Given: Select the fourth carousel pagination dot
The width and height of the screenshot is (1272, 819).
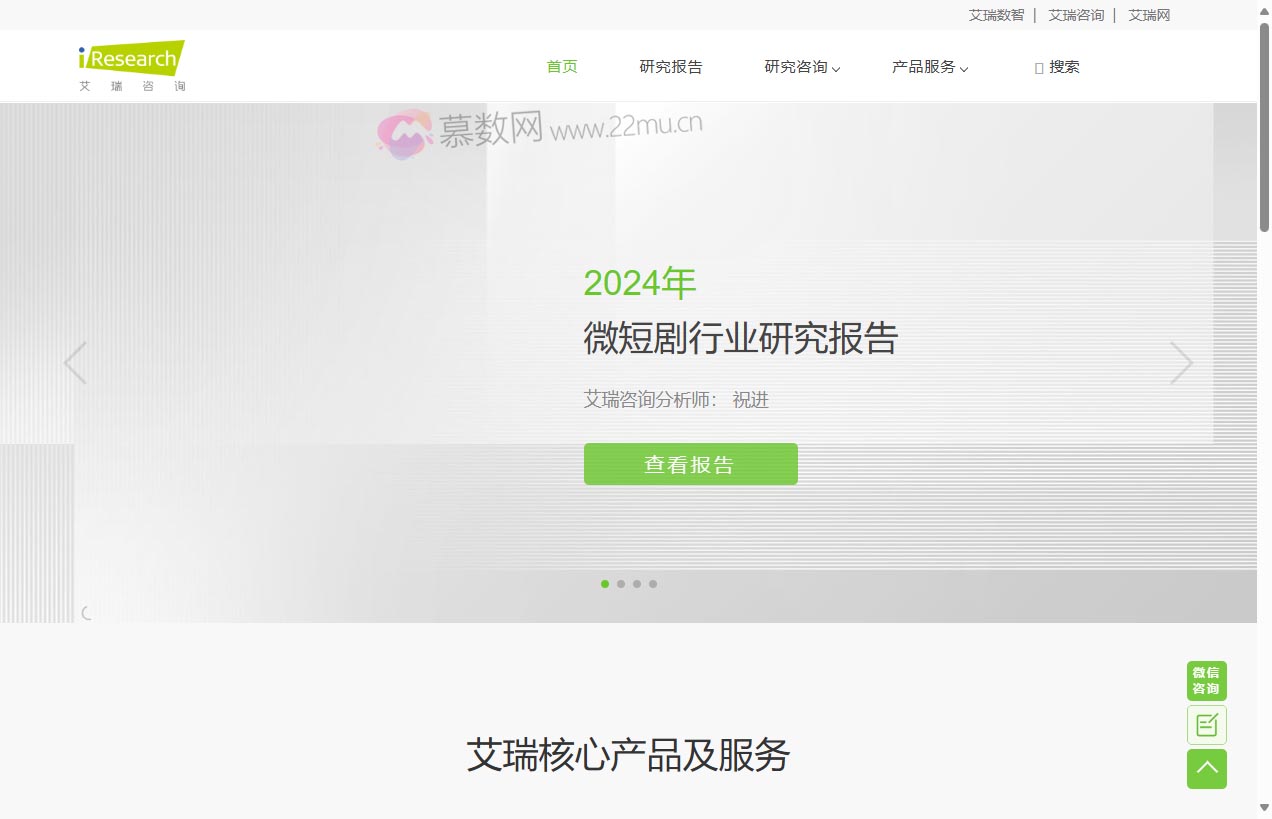Looking at the screenshot, I should [x=653, y=584].
